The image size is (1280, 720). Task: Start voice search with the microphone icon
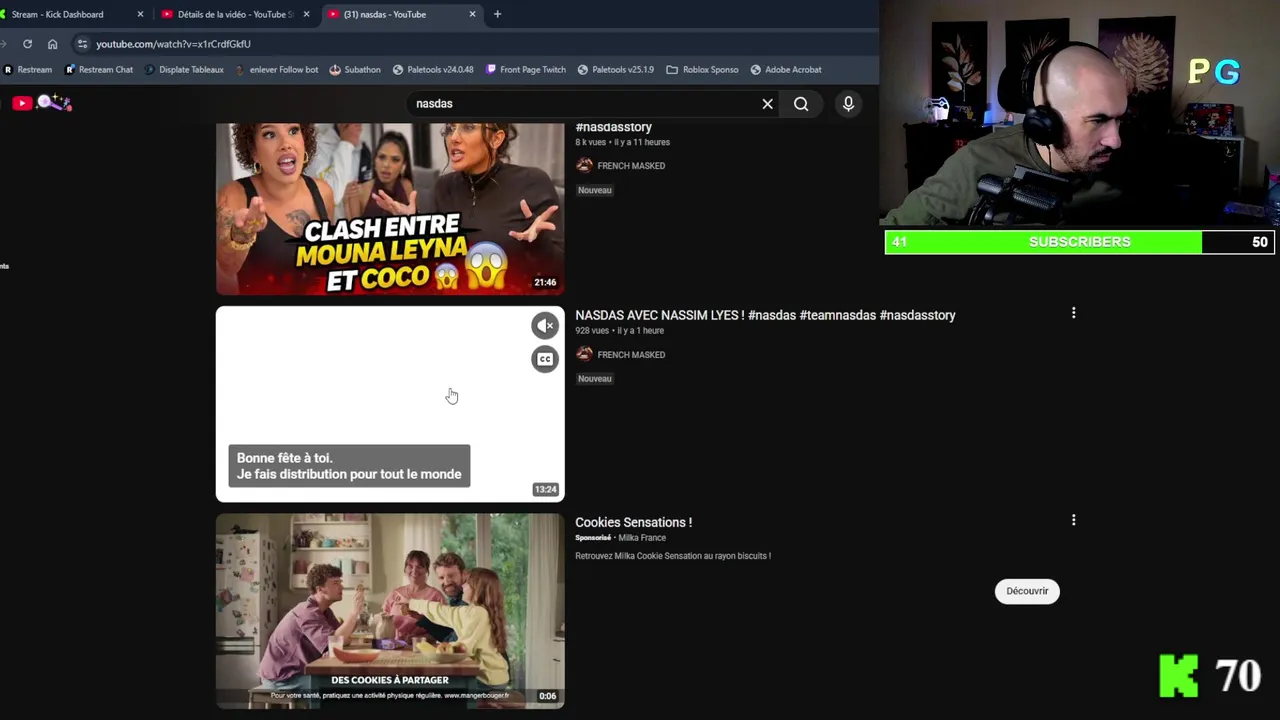tap(848, 104)
